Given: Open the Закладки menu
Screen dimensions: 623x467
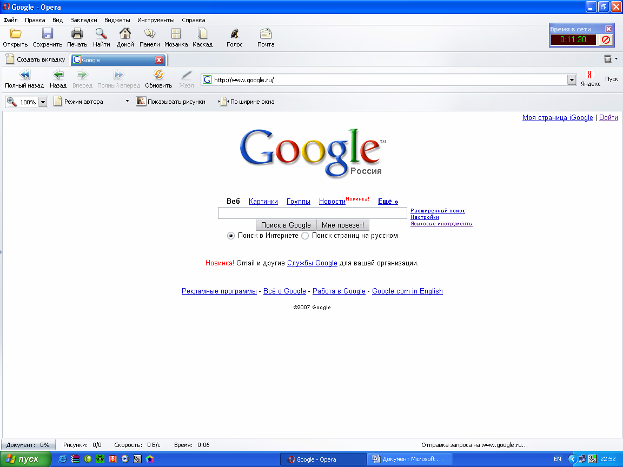Looking at the screenshot, I should click(84, 20).
